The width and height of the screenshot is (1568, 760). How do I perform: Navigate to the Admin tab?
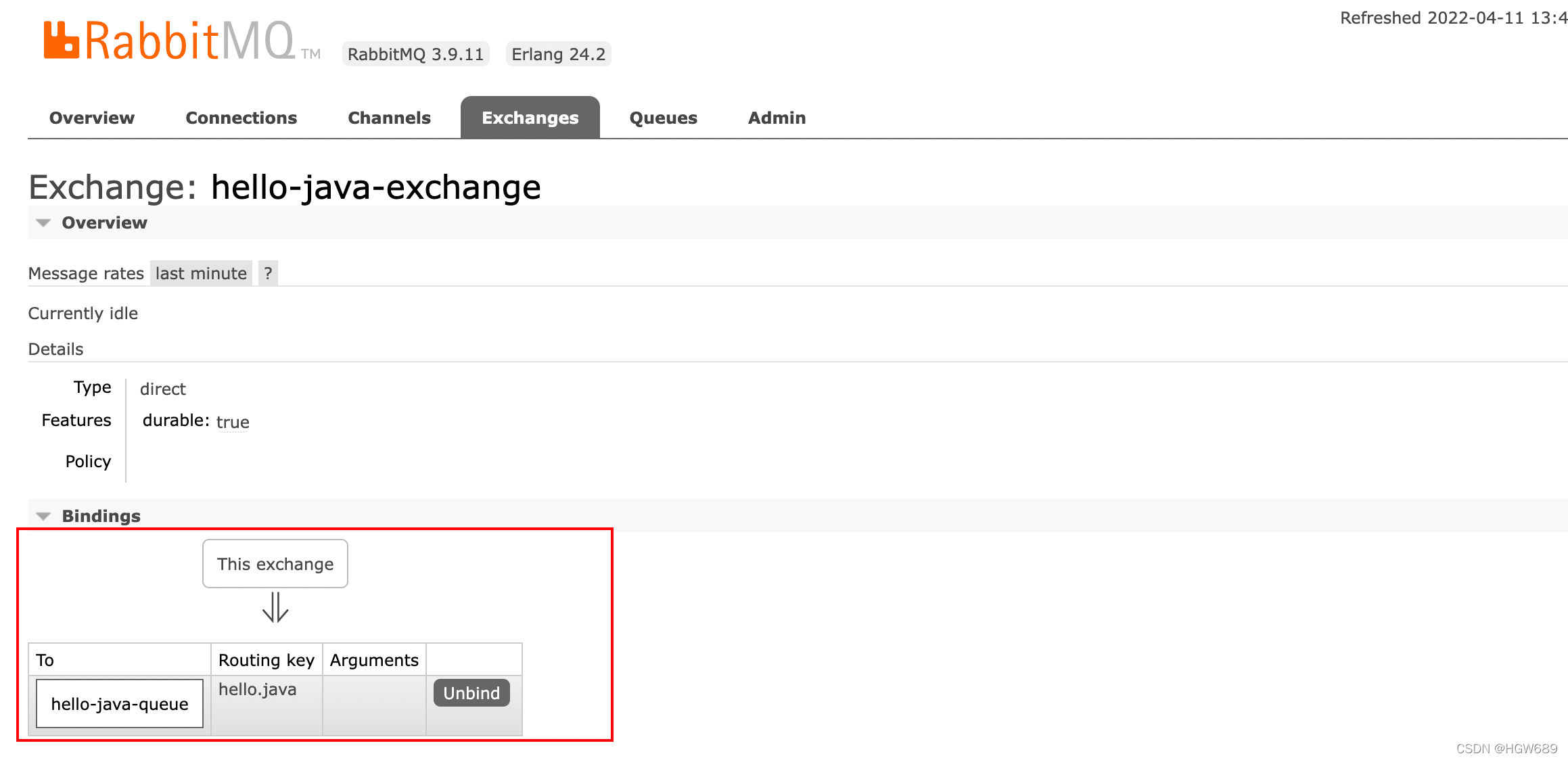point(777,118)
